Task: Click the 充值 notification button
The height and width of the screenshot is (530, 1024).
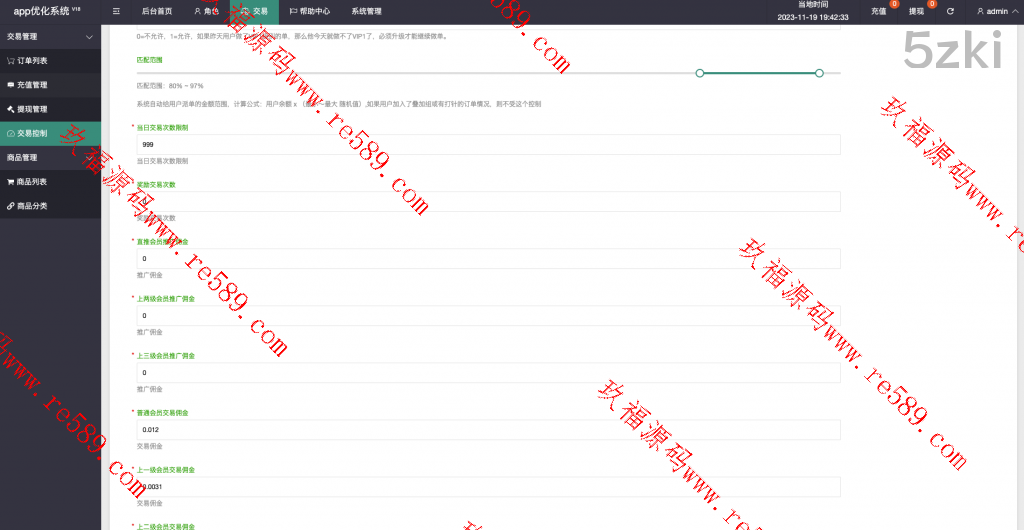Action: 878,11
